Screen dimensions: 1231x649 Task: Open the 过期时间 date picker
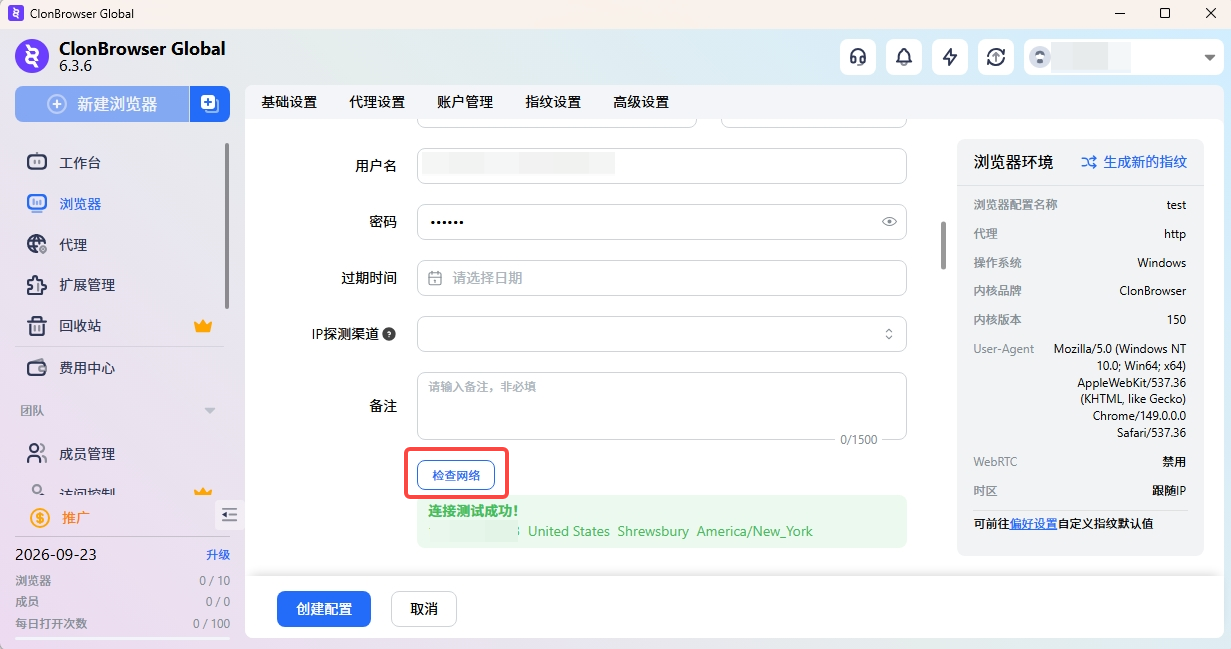pos(662,278)
